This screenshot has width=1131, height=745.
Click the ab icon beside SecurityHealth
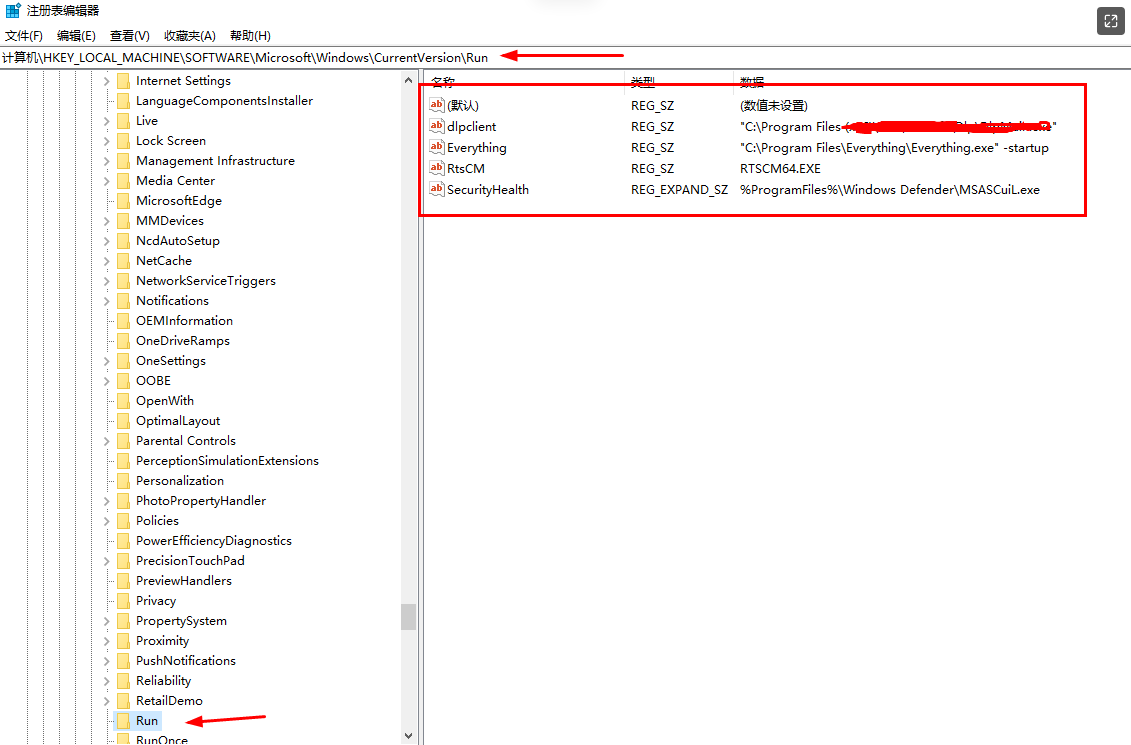(436, 189)
